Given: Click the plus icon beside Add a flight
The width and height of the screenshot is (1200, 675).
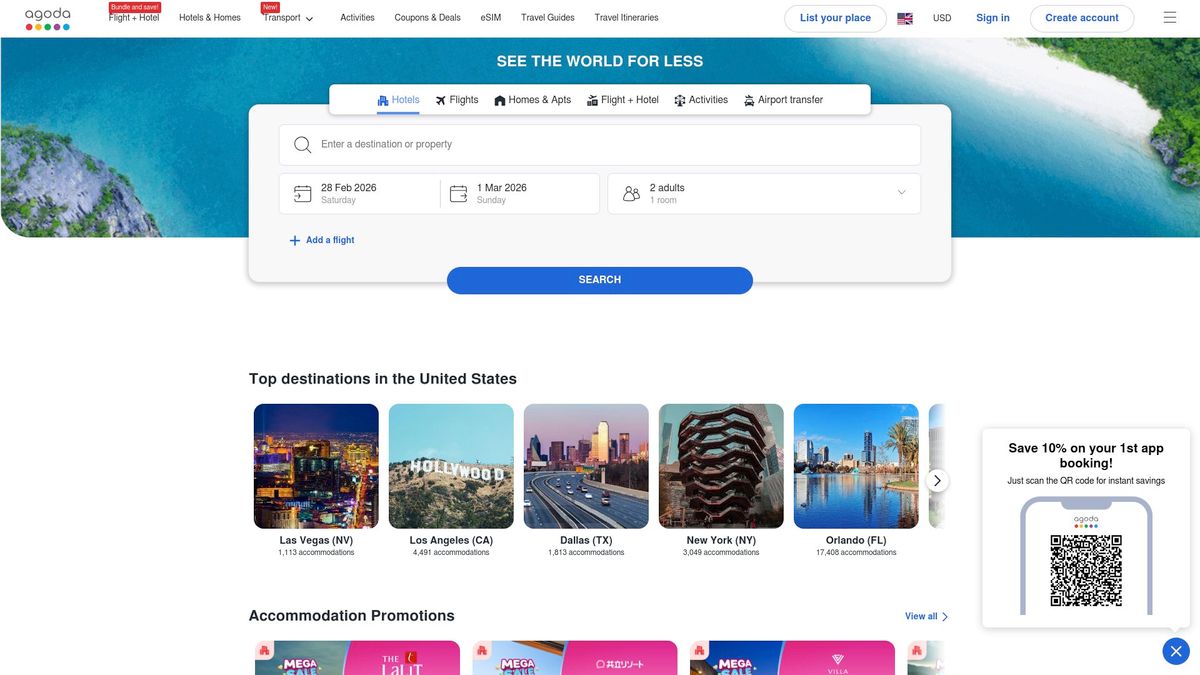Looking at the screenshot, I should (x=295, y=240).
